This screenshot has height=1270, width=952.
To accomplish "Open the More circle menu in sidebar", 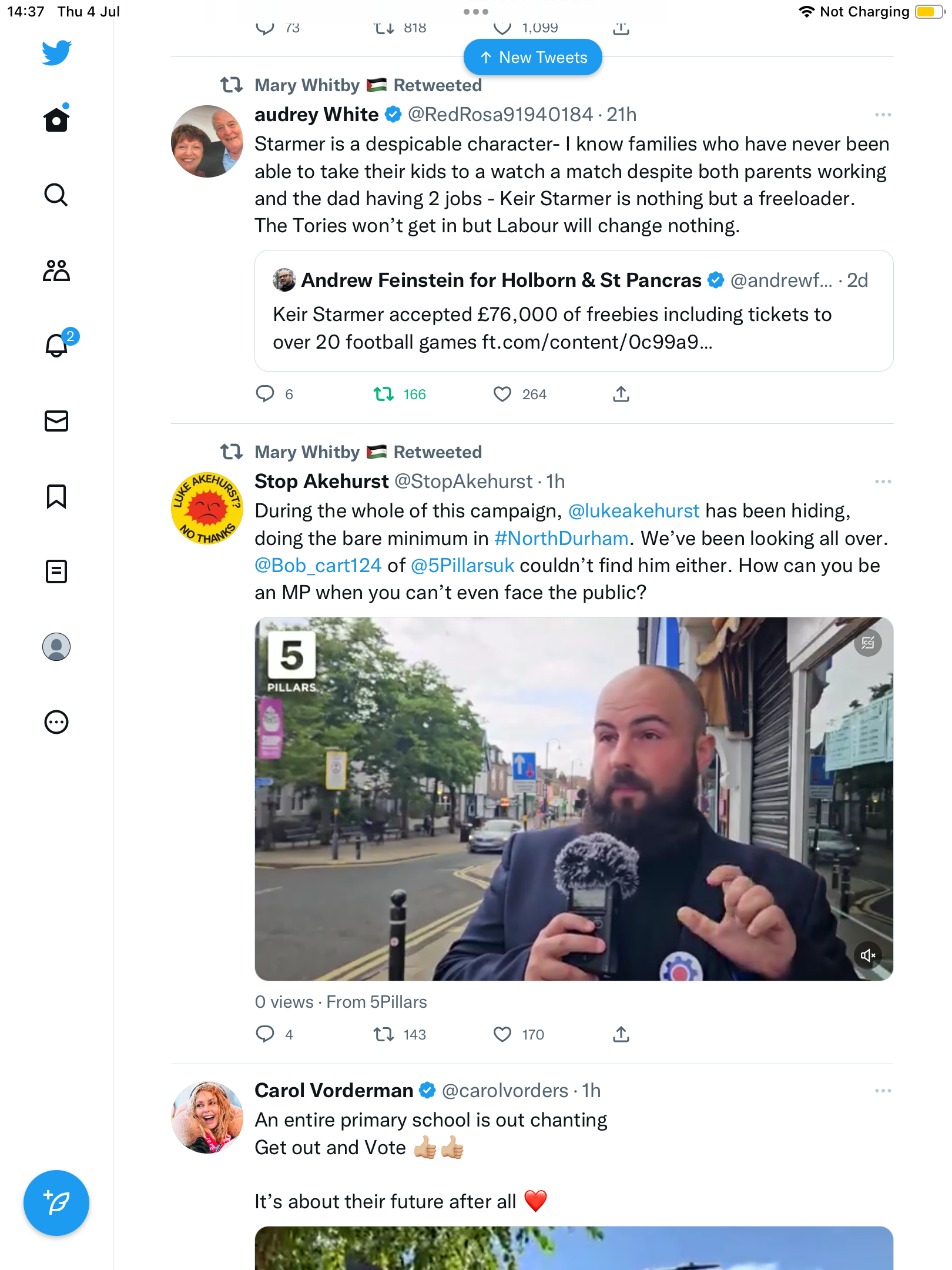I will point(56,722).
